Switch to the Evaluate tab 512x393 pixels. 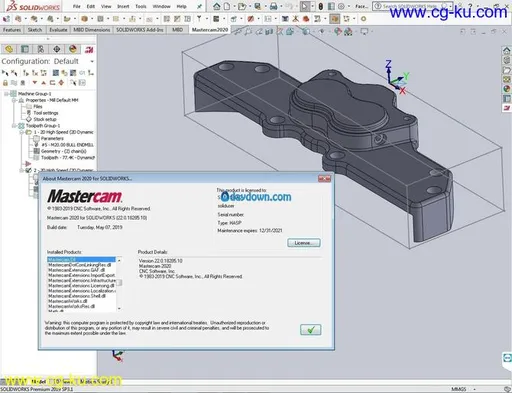[x=58, y=30]
